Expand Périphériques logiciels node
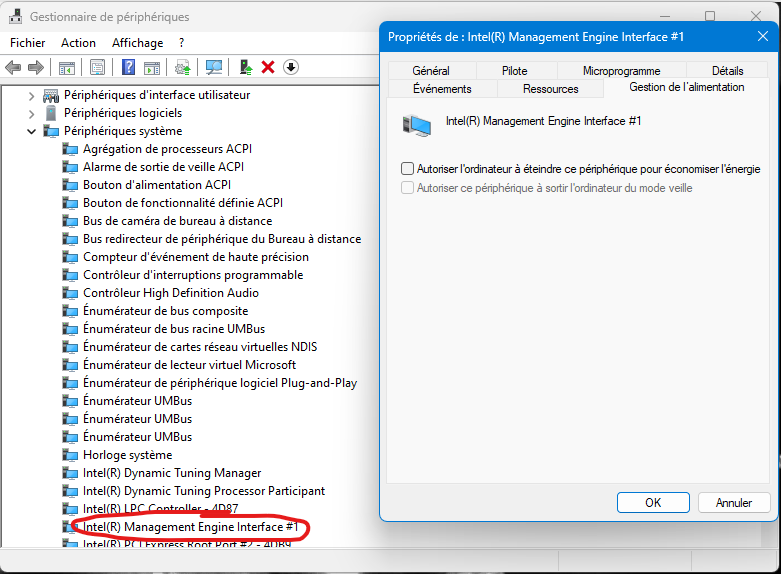781x574 pixels. (31, 114)
